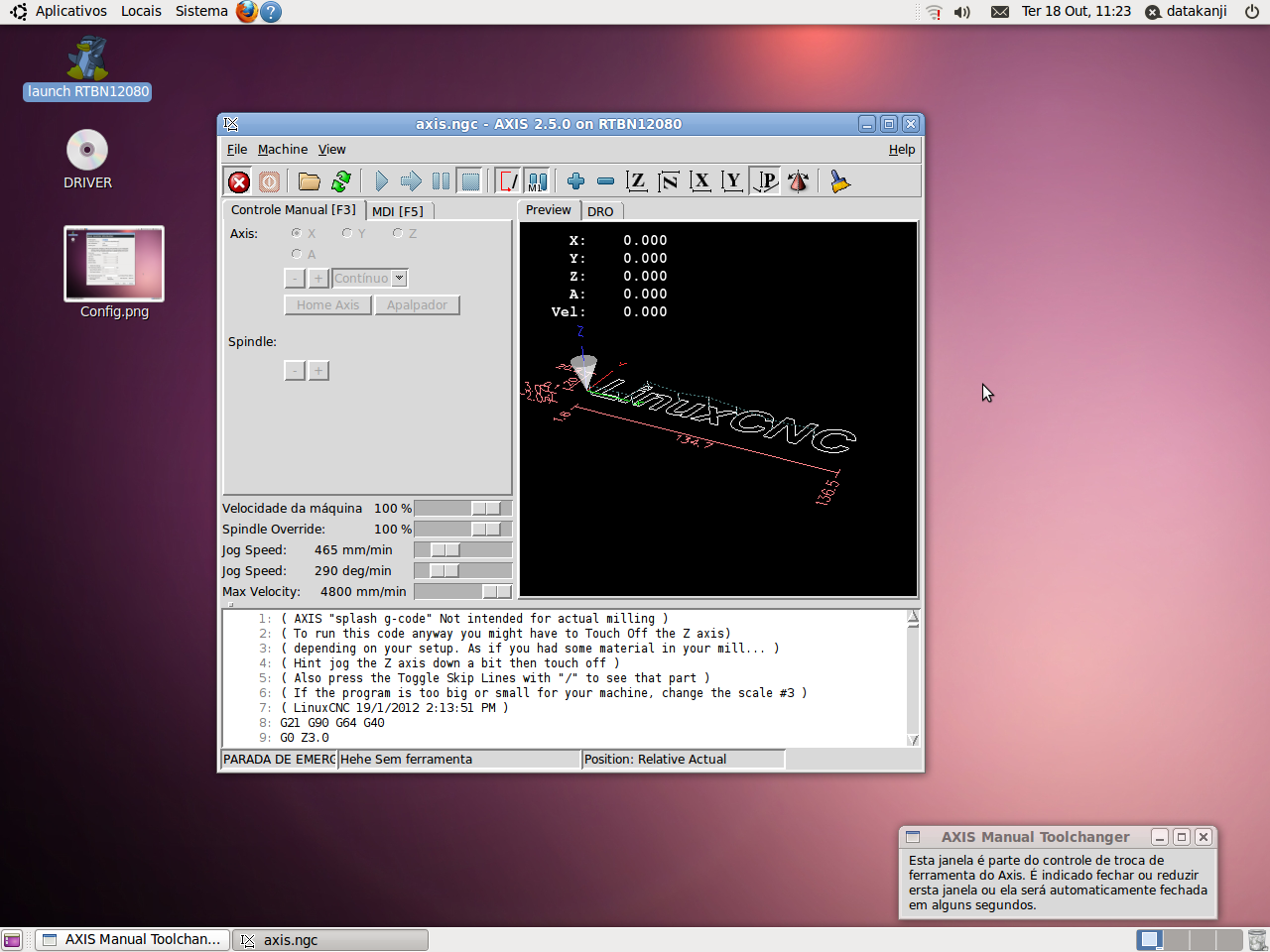Switch to the DRO tab
The height and width of the screenshot is (952, 1270).
click(x=600, y=211)
